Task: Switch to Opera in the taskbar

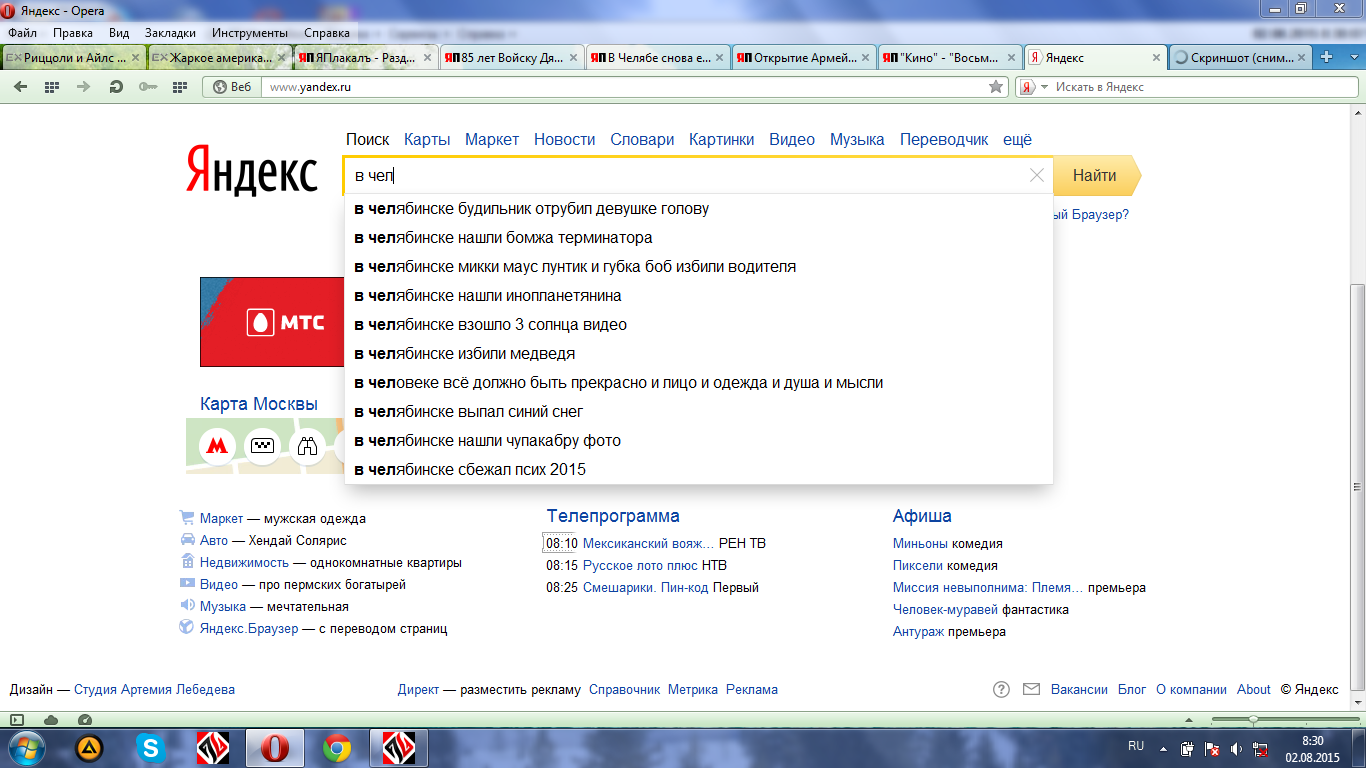Action: (275, 748)
